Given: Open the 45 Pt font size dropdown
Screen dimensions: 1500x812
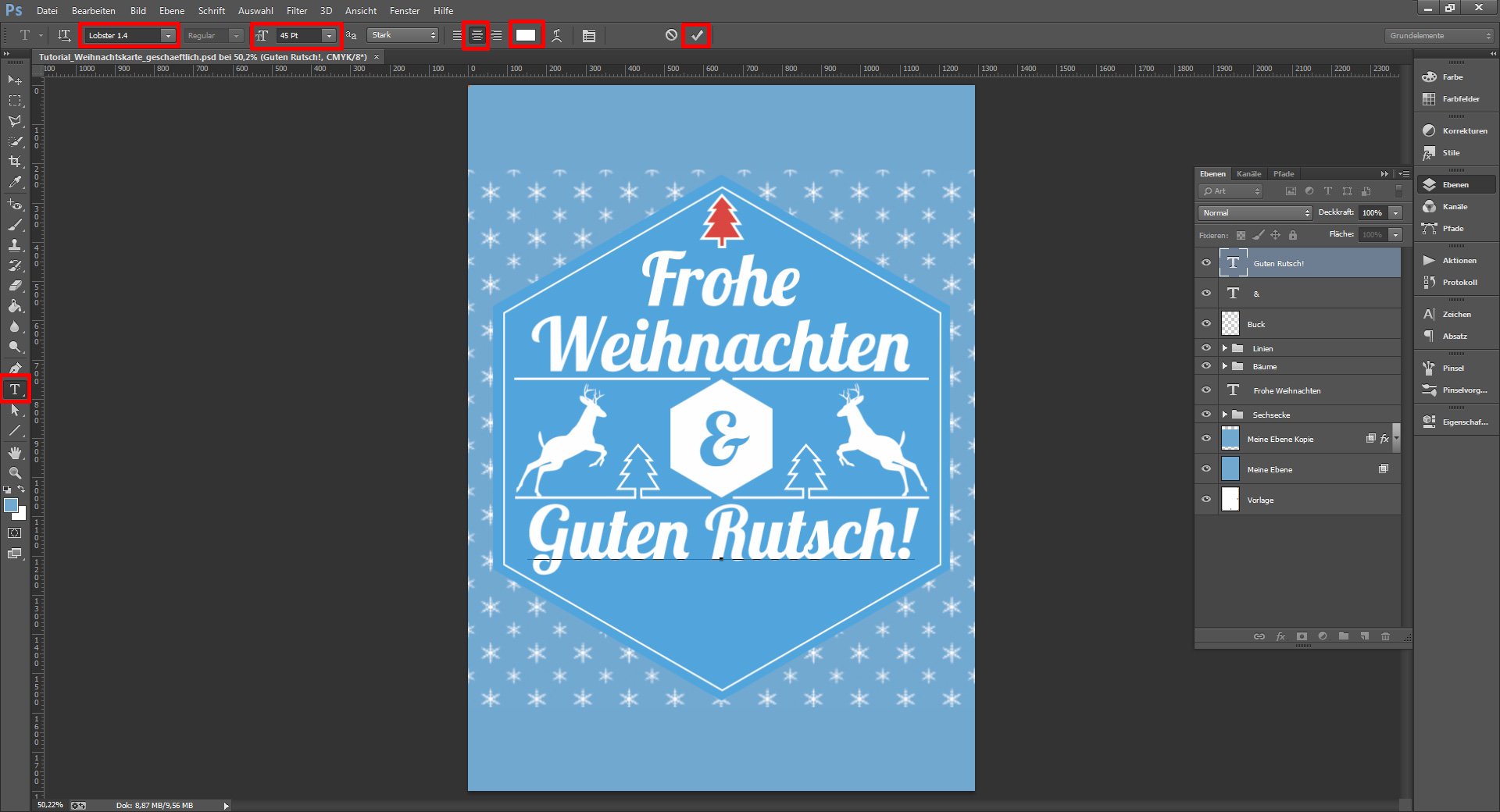Looking at the screenshot, I should [x=328, y=35].
